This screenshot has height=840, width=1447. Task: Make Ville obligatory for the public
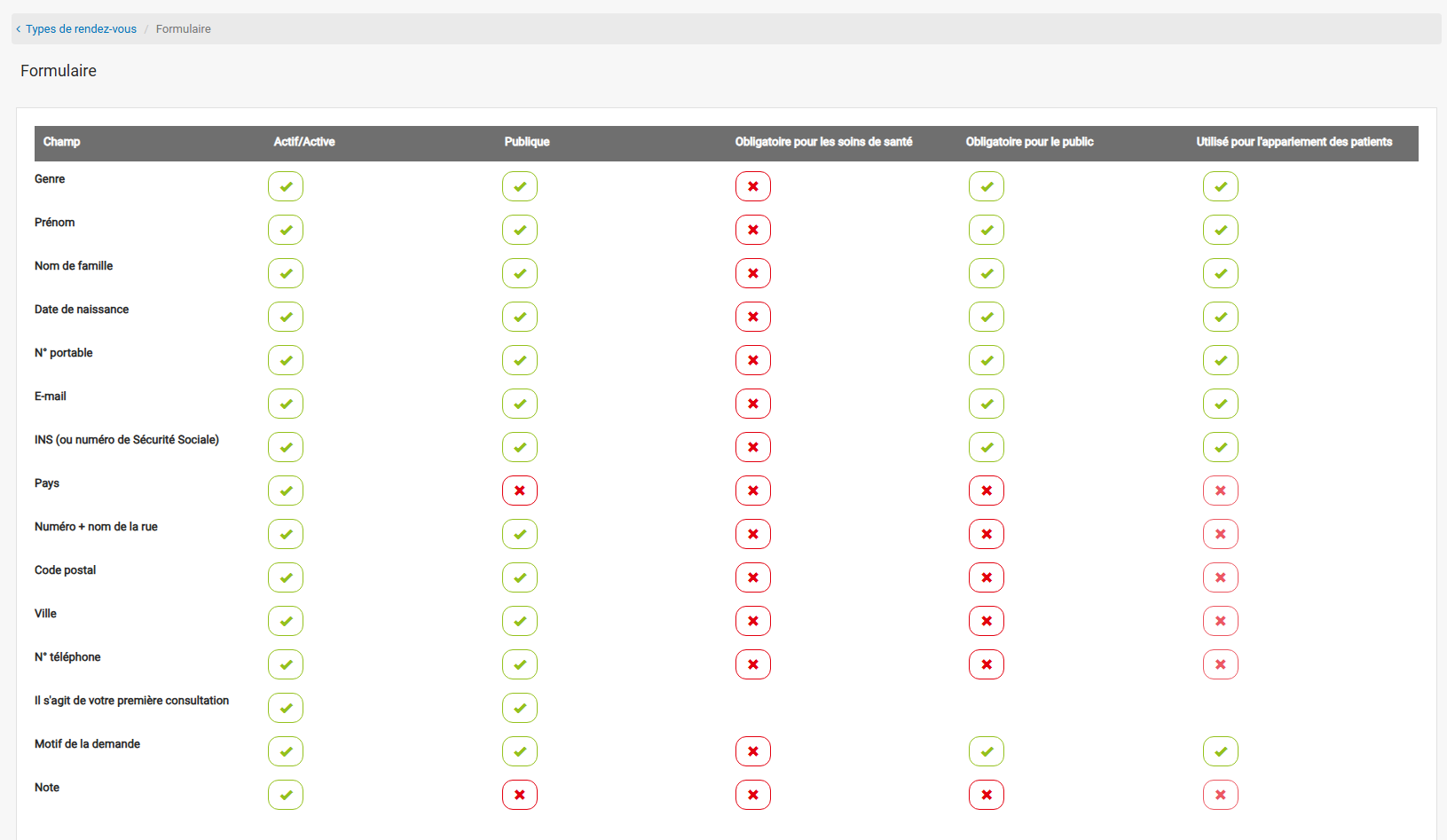coord(987,621)
